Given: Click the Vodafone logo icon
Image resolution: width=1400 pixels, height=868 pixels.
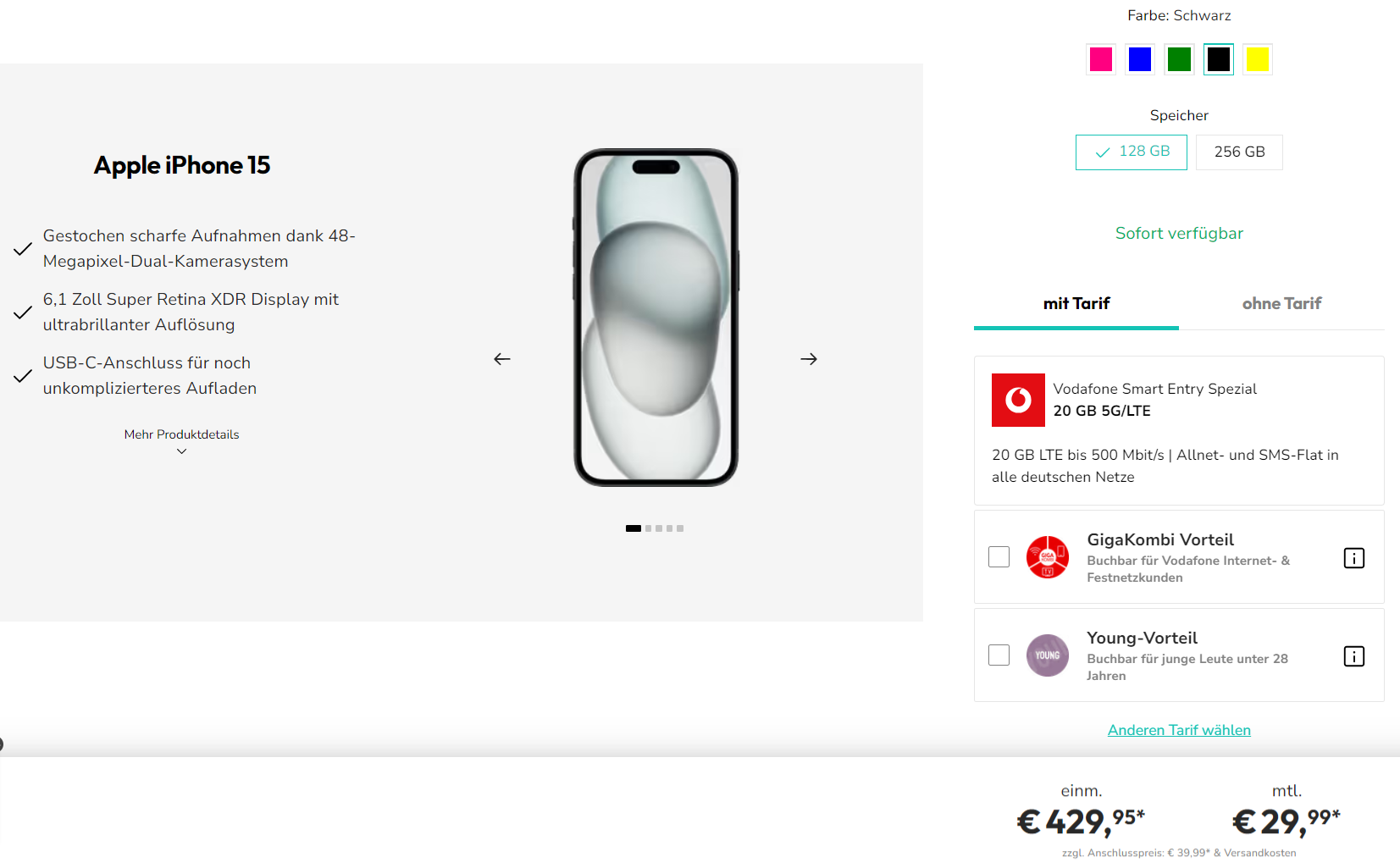Looking at the screenshot, I should pos(1017,400).
